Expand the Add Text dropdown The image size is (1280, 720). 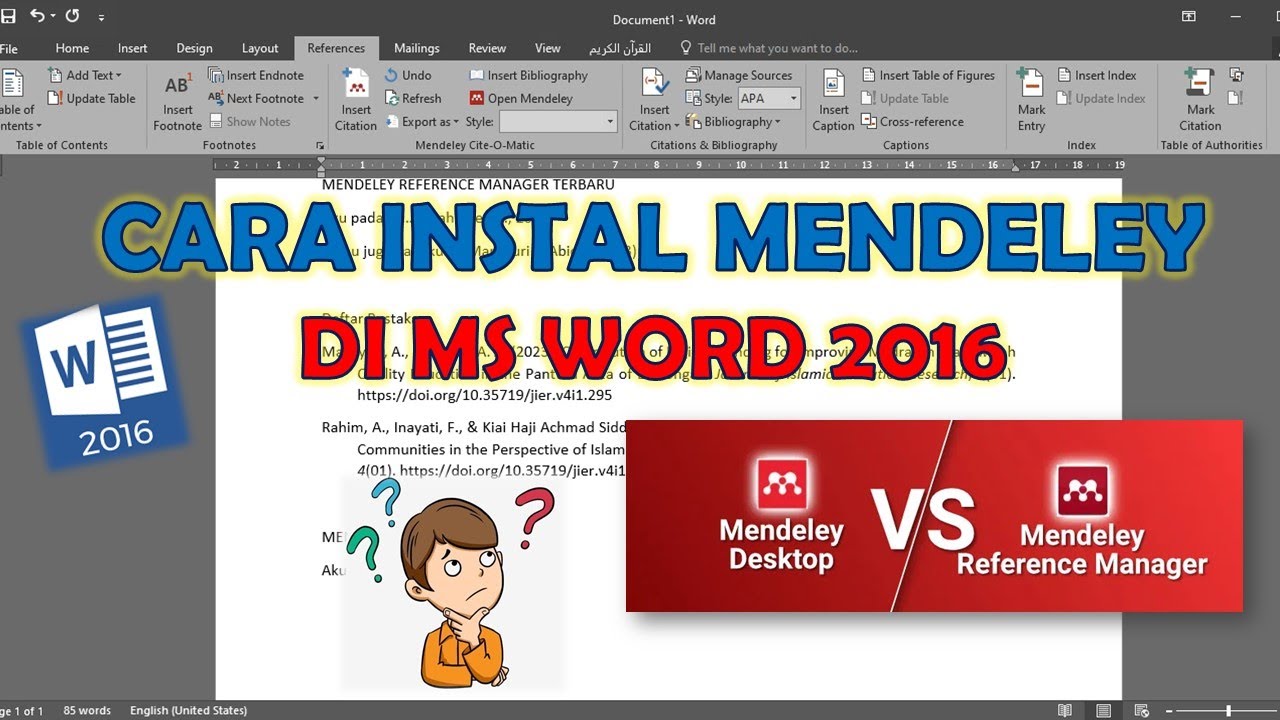tap(86, 75)
